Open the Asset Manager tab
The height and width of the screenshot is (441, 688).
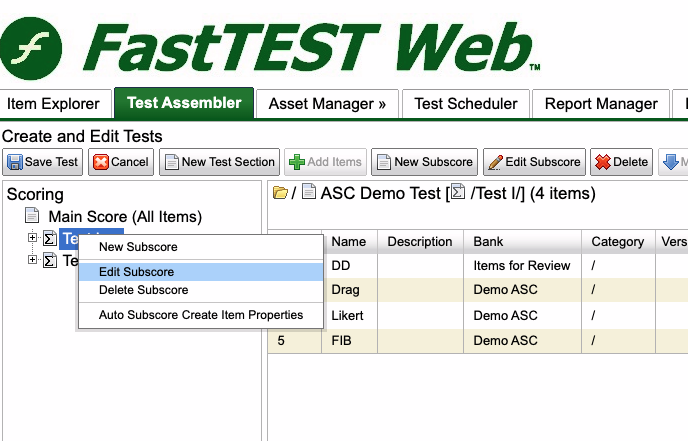point(327,104)
